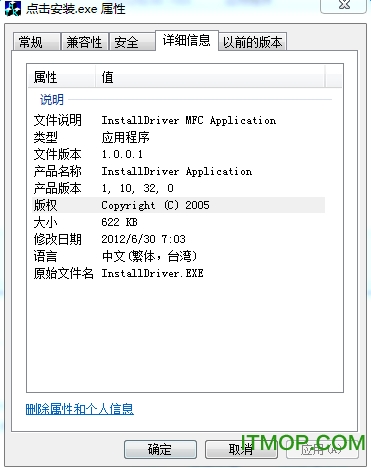The width and height of the screenshot is (371, 468).
Task: Click the 详细信息 tab
Action: (x=187, y=40)
